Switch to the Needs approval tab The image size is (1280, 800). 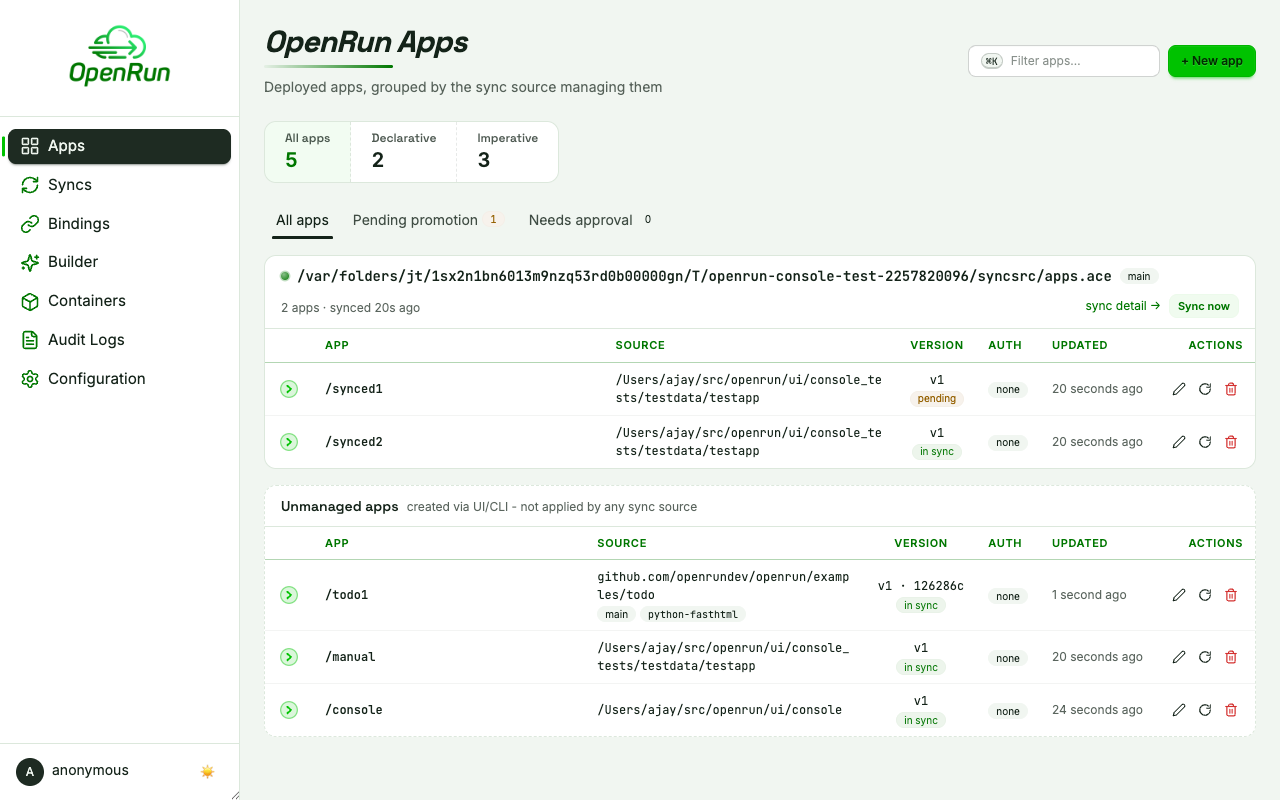point(591,220)
